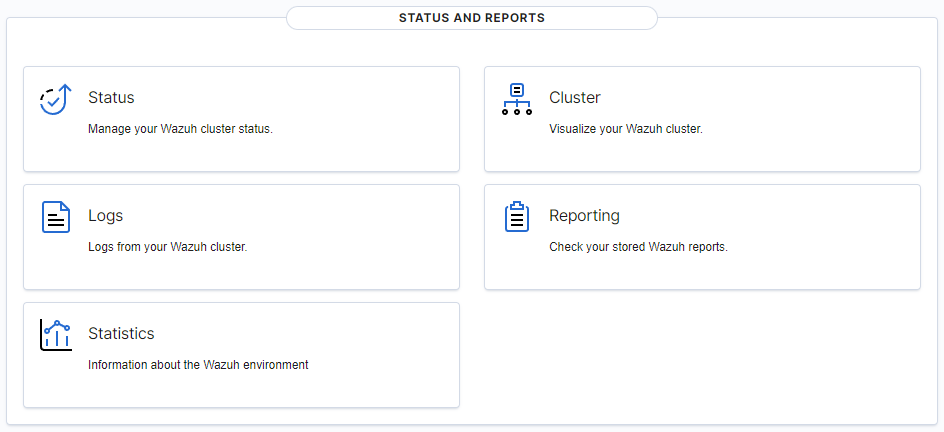
Task: Open the Logs title link
Action: pyautogui.click(x=105, y=215)
